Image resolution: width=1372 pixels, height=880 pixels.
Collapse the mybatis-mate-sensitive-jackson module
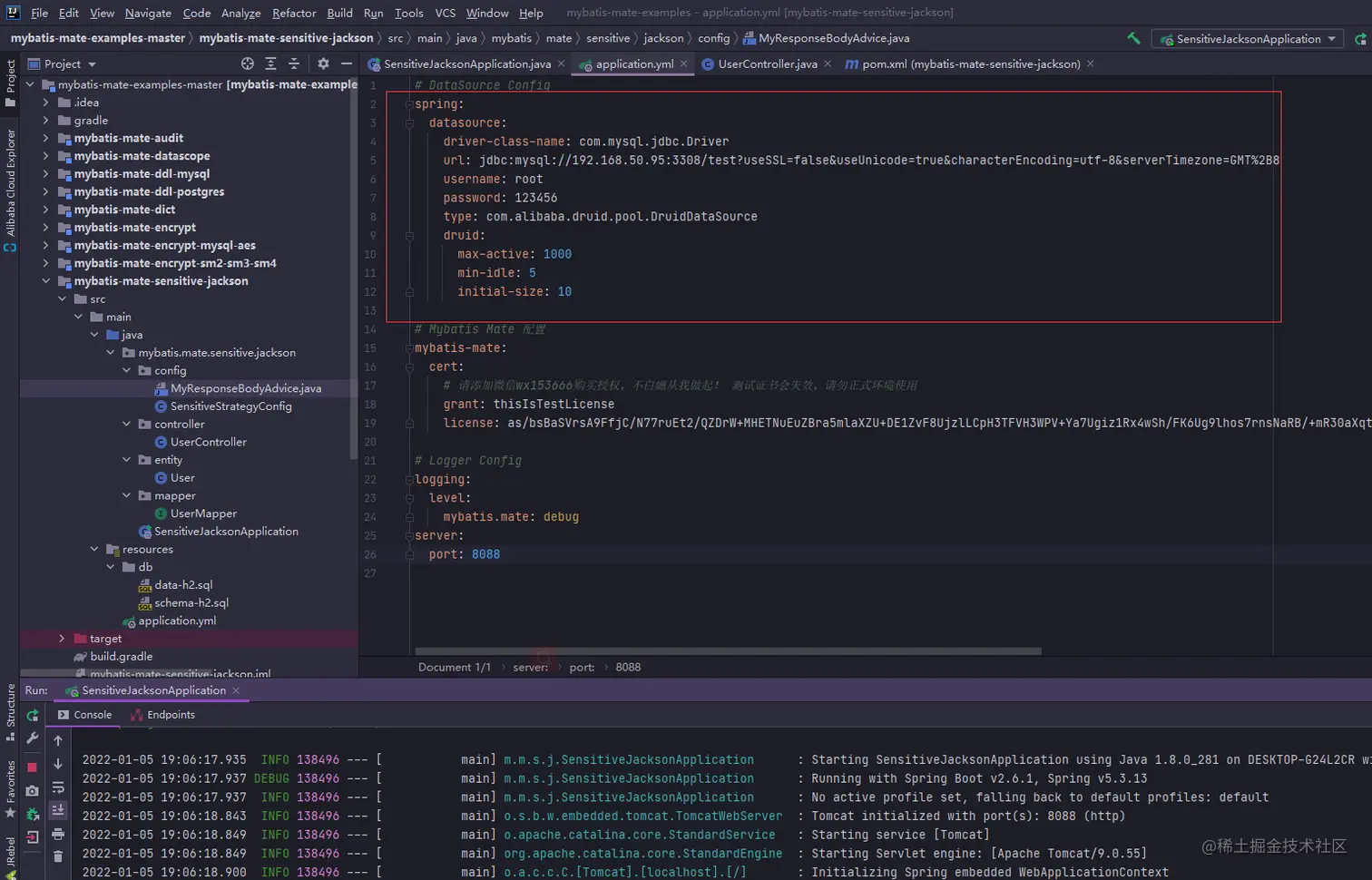(45, 281)
